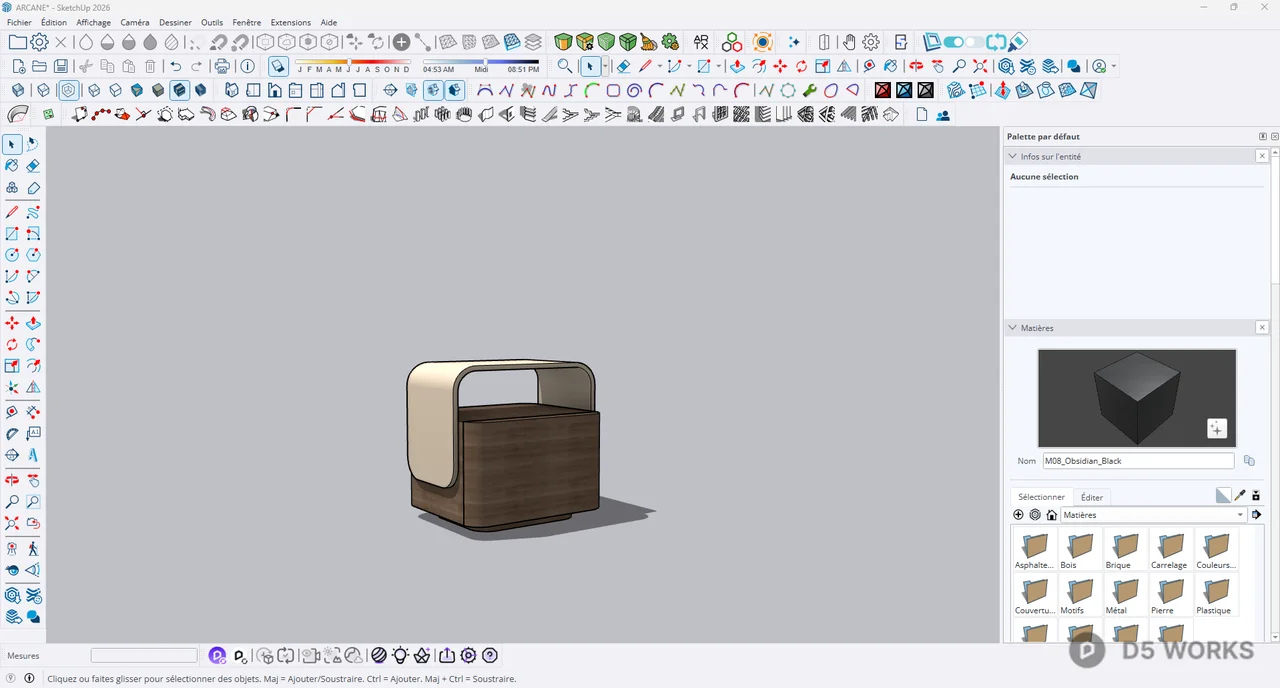Toggle the blue switch in top-right toolbar
Image resolution: width=1280 pixels, height=688 pixels.
[953, 42]
